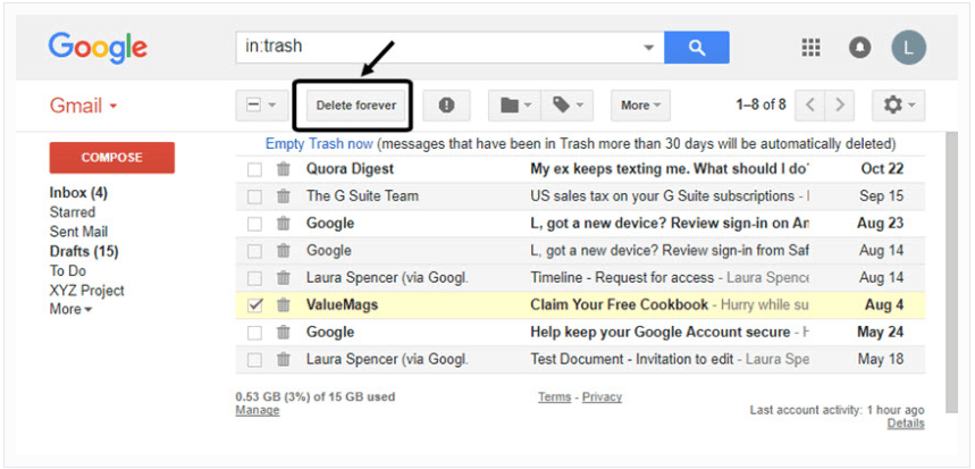975x469 pixels.
Task: Go to the newer page arrow
Action: (810, 105)
